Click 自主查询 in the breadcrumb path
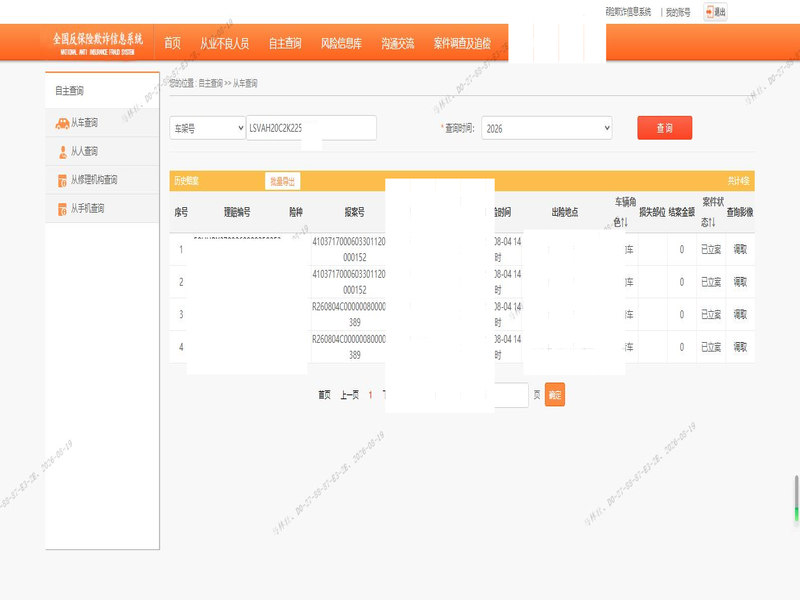The image size is (800, 600). (210, 83)
